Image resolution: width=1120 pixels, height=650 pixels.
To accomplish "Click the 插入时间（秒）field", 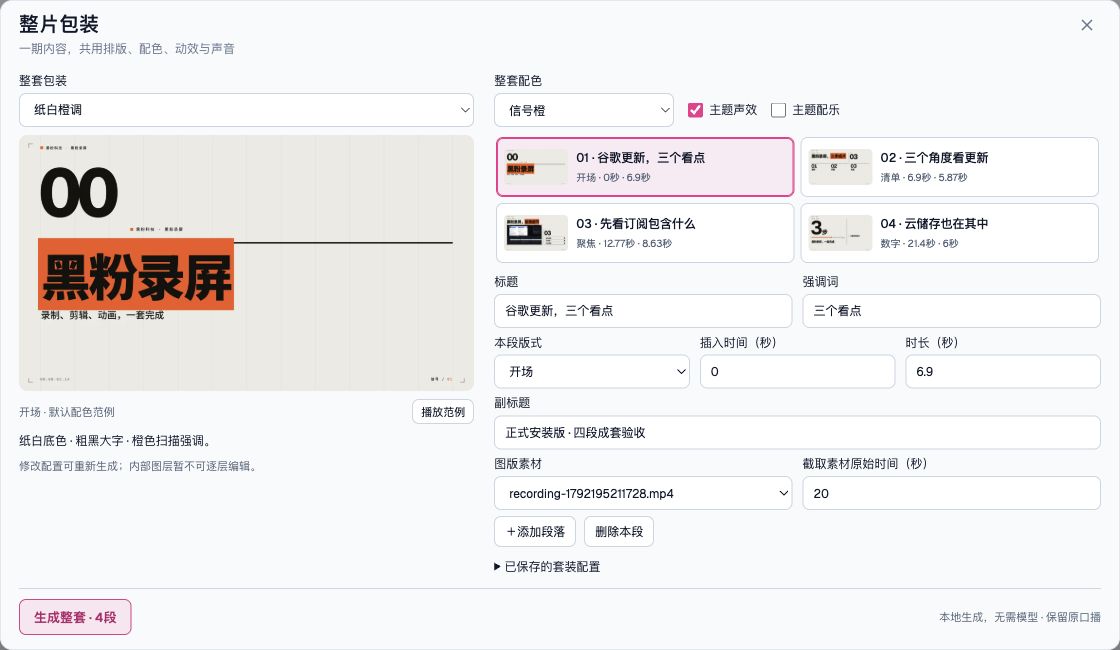I will click(797, 371).
